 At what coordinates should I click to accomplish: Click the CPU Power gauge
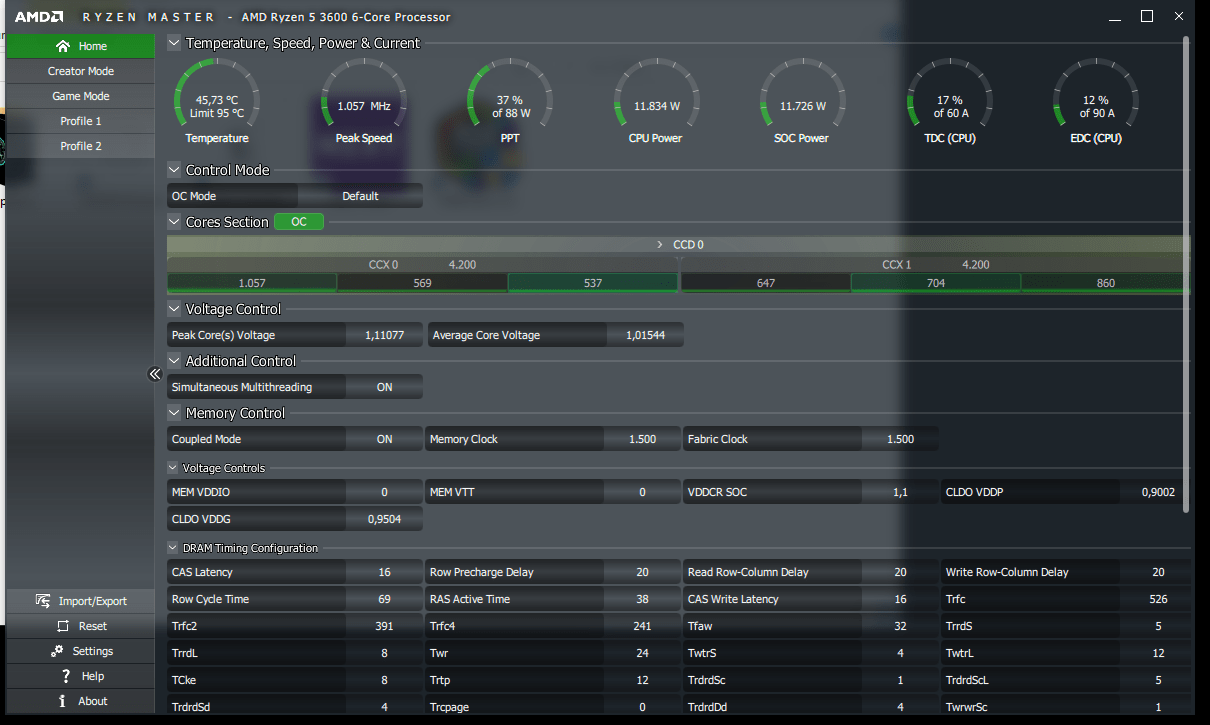click(656, 101)
